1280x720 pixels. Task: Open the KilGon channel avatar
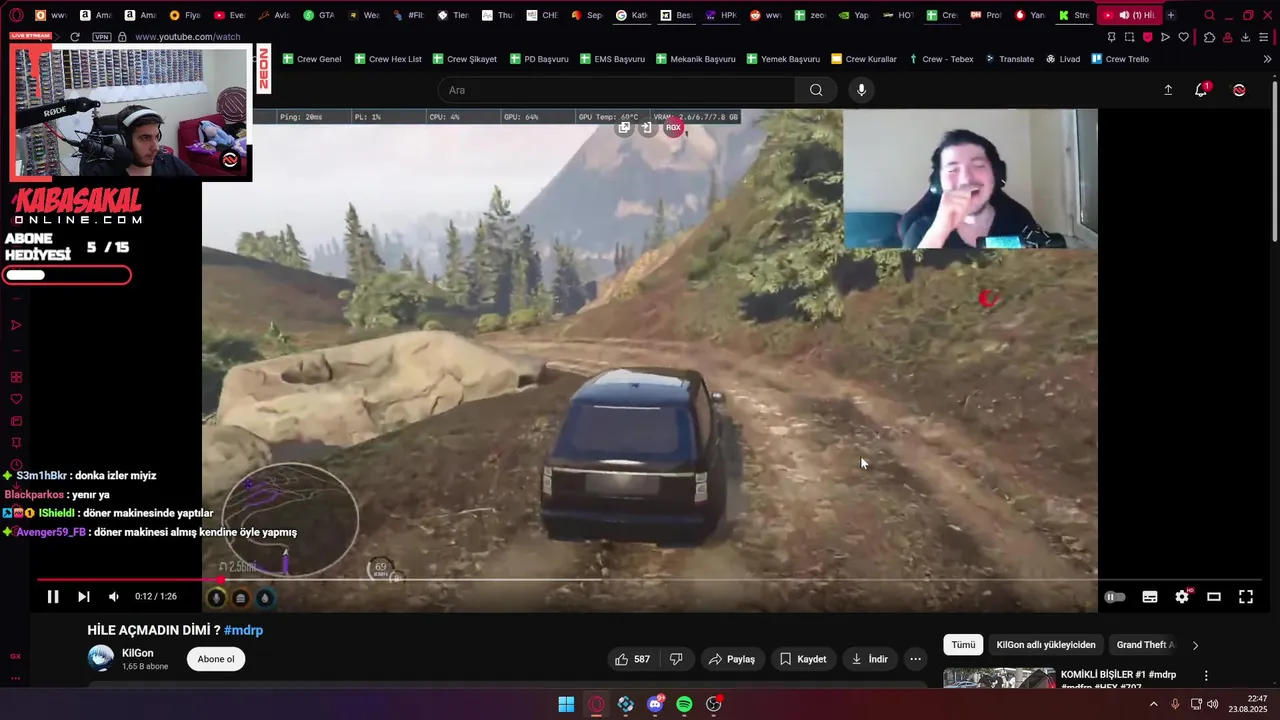[101, 658]
